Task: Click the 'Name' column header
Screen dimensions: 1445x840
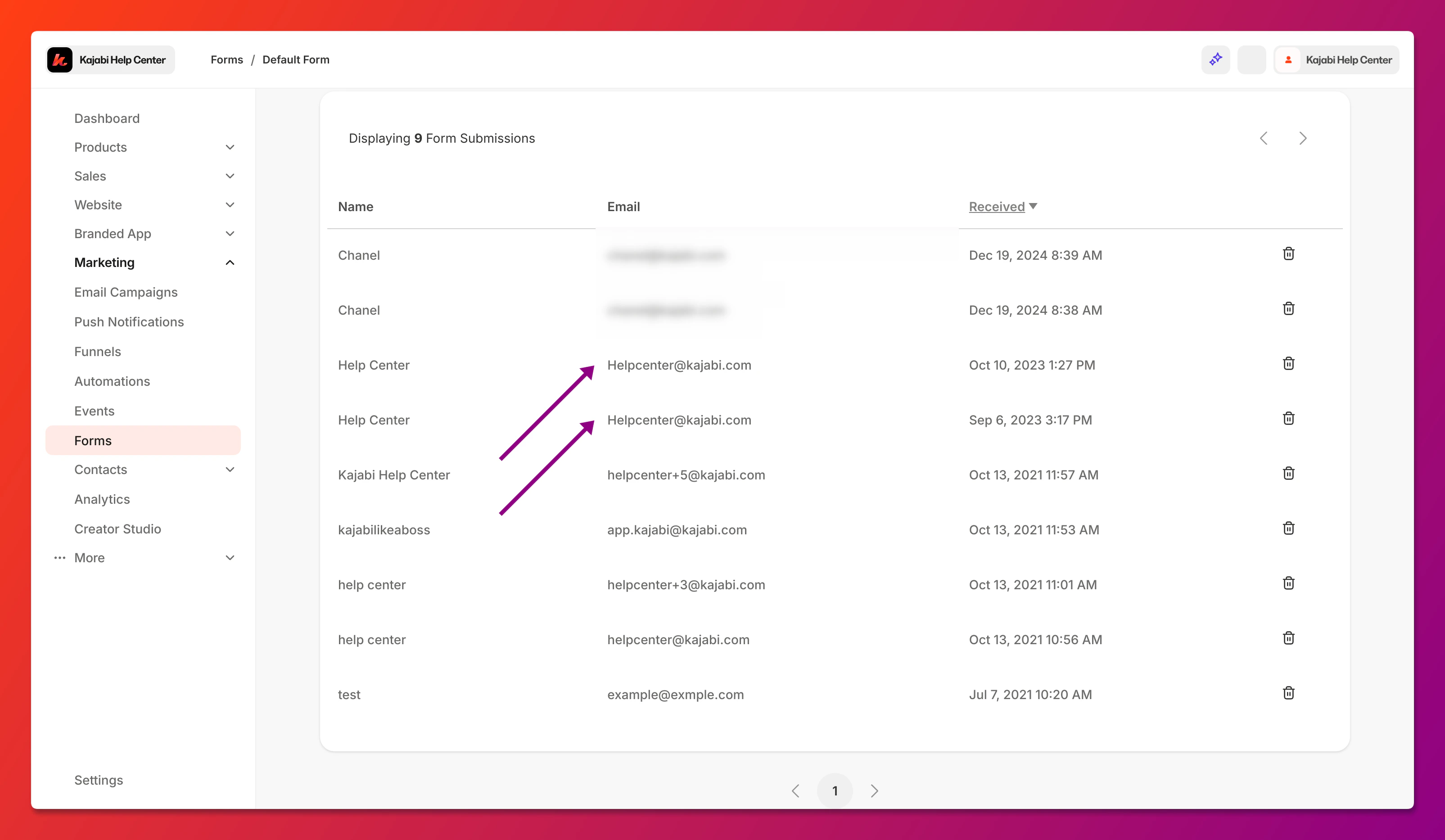Action: [356, 207]
